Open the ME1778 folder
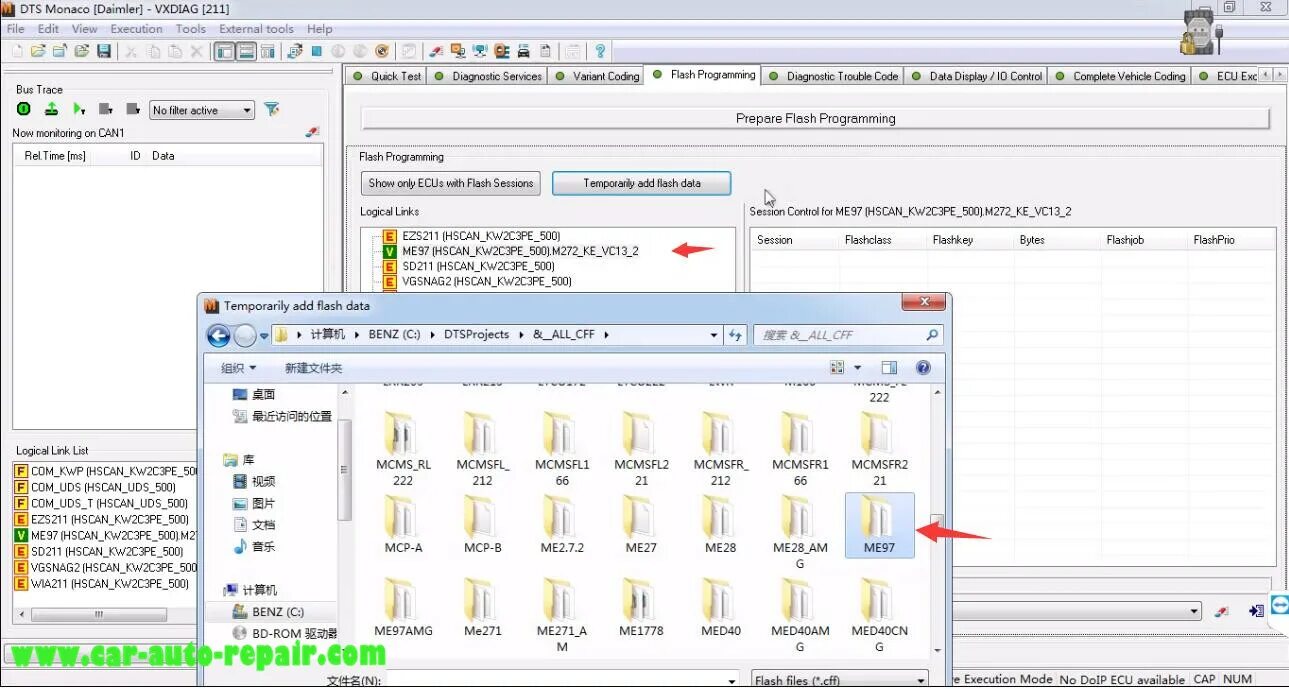Image resolution: width=1289 pixels, height=689 pixels. [x=641, y=607]
